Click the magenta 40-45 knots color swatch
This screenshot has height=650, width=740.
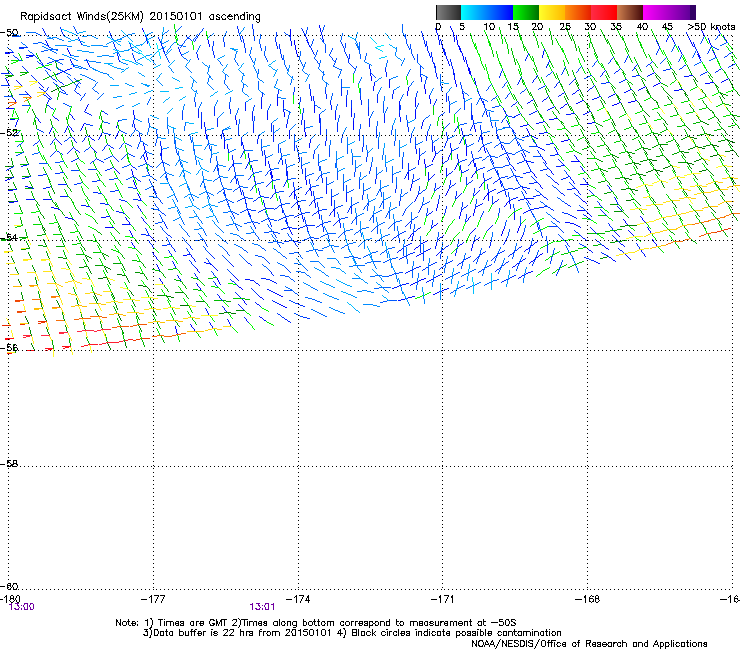click(x=656, y=12)
